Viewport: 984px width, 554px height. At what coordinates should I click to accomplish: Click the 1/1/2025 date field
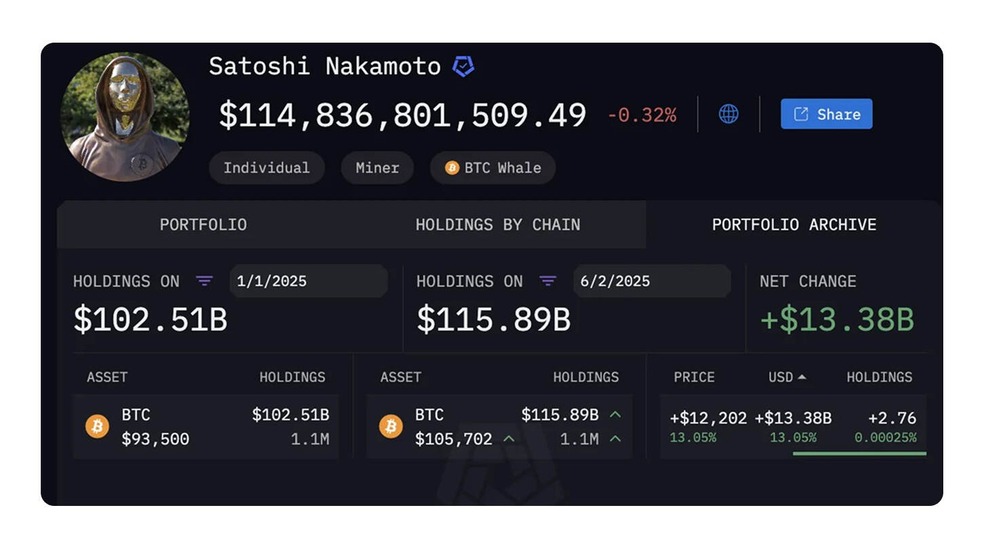(308, 281)
